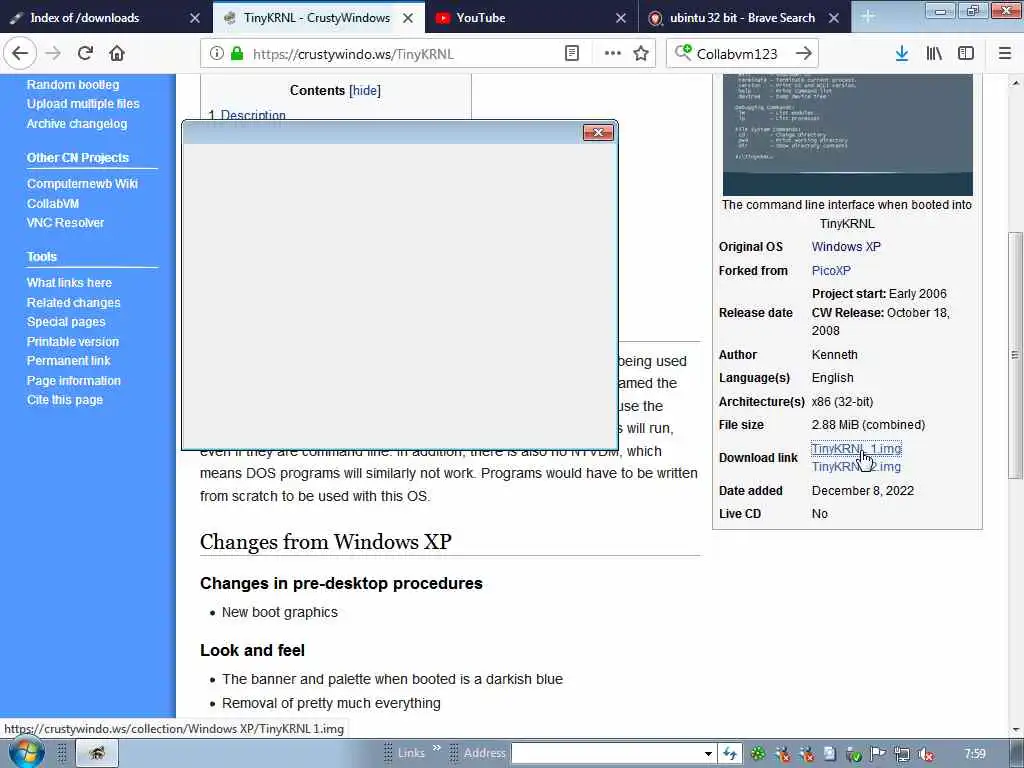Screen dimensions: 1024x768
Task: Click the green flower tray icon
Action: (x=758, y=754)
